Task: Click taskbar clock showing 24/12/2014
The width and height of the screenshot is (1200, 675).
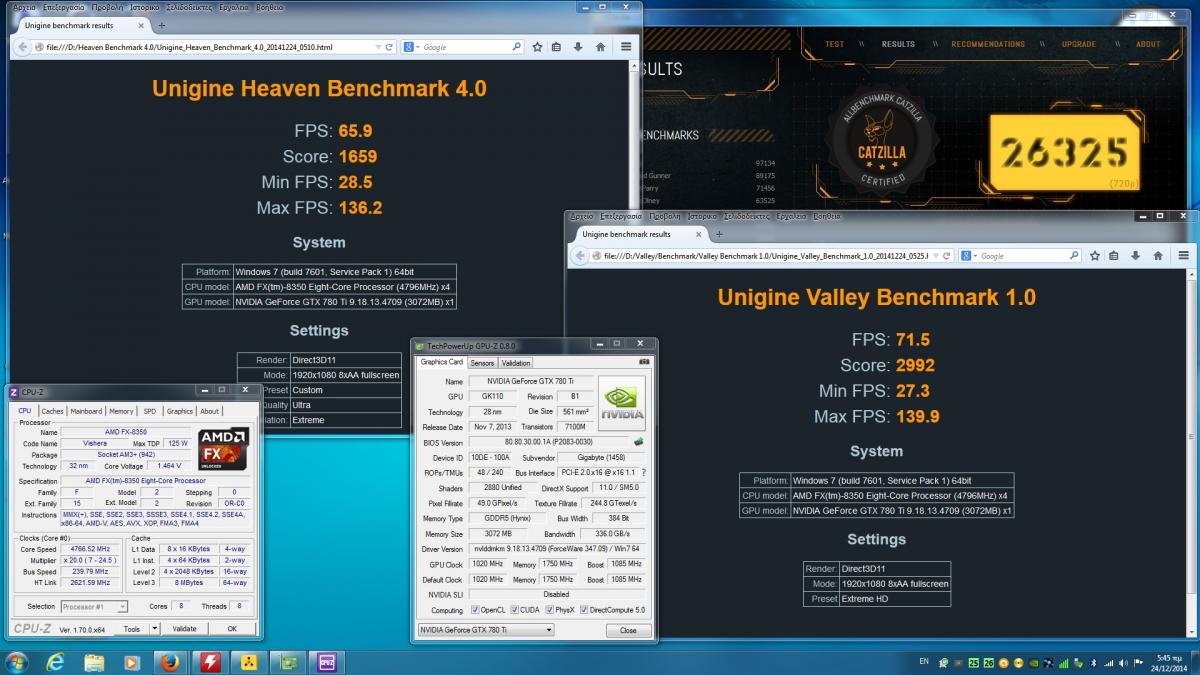Action: [x=1168, y=663]
